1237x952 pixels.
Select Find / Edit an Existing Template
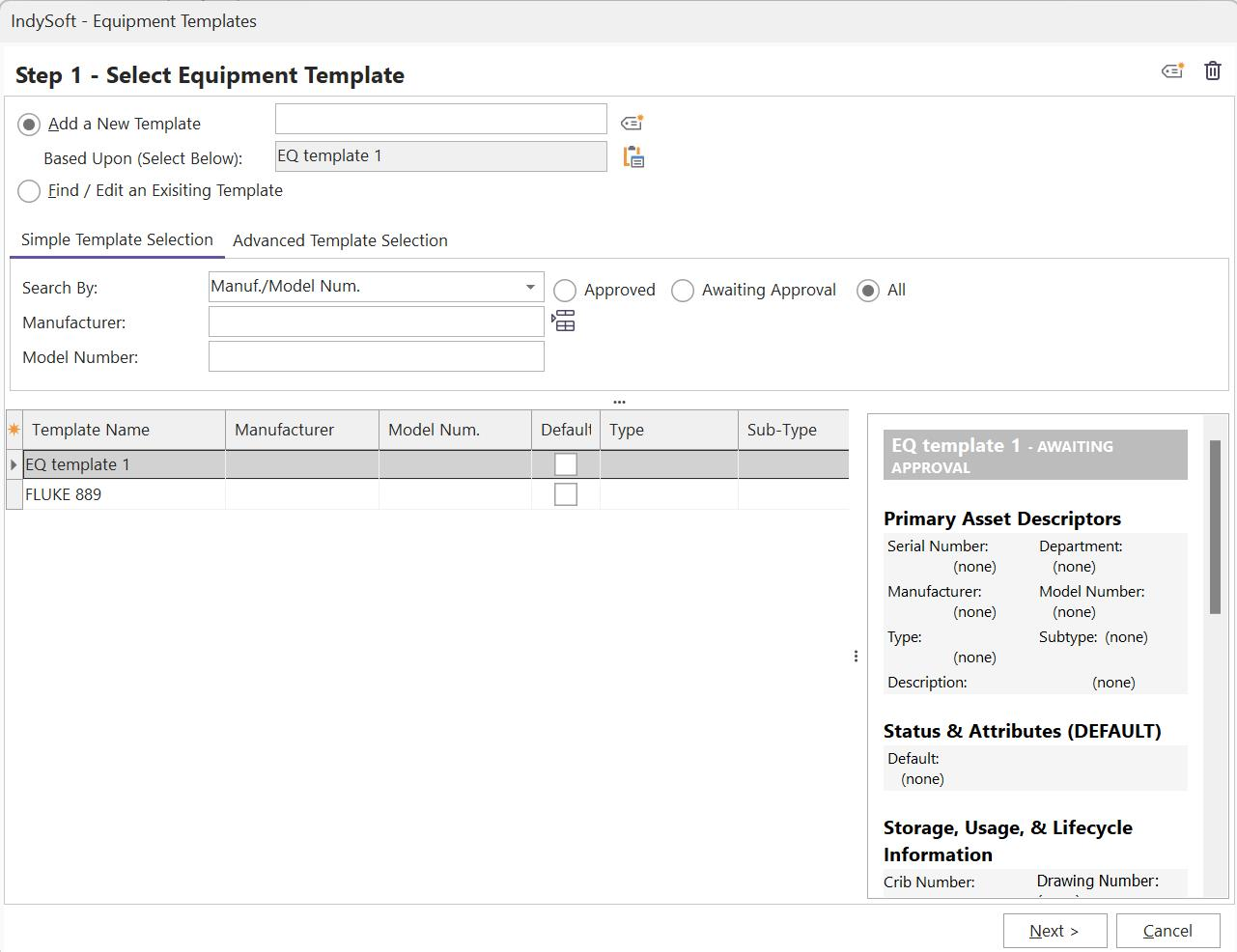(29, 191)
